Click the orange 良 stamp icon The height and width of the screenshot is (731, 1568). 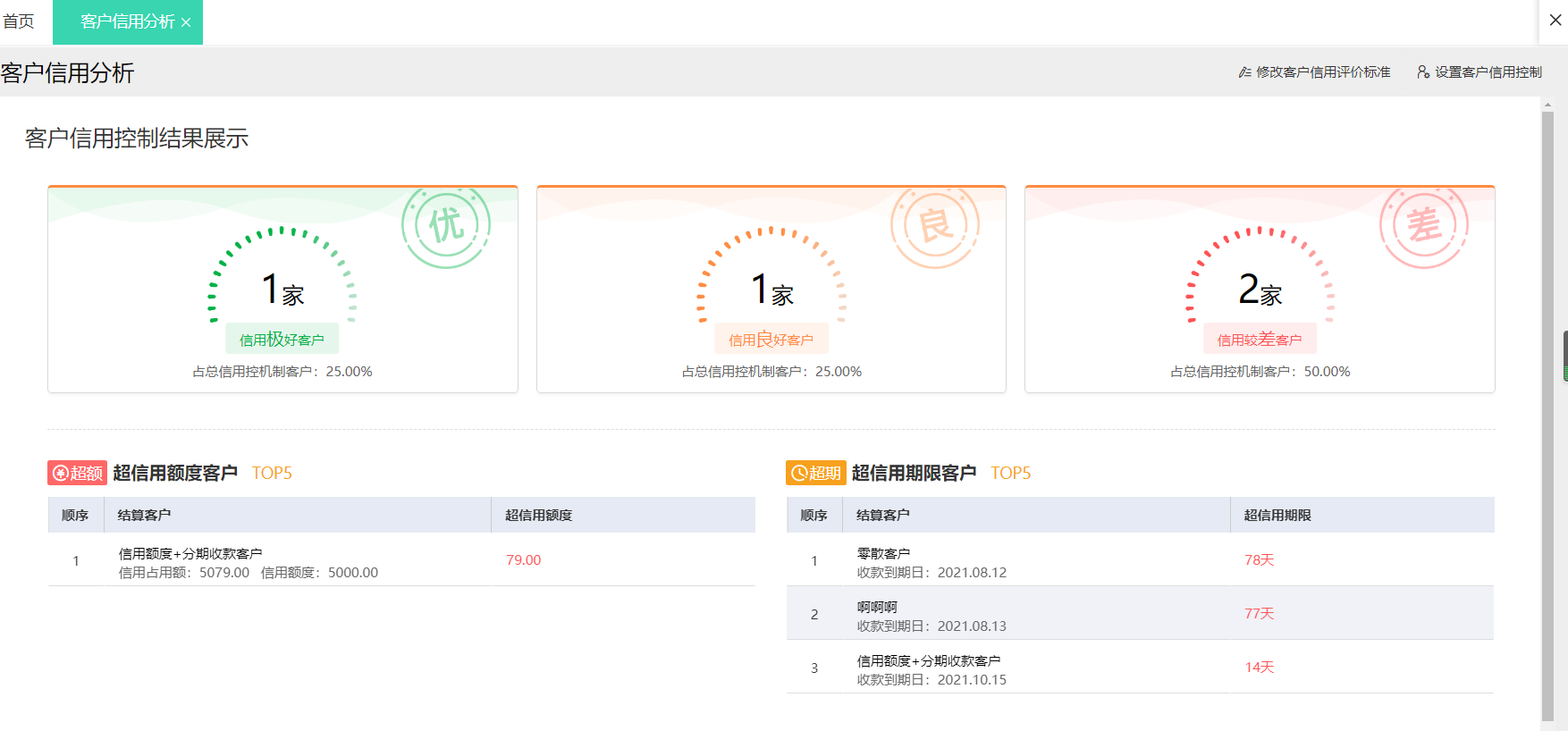[935, 226]
